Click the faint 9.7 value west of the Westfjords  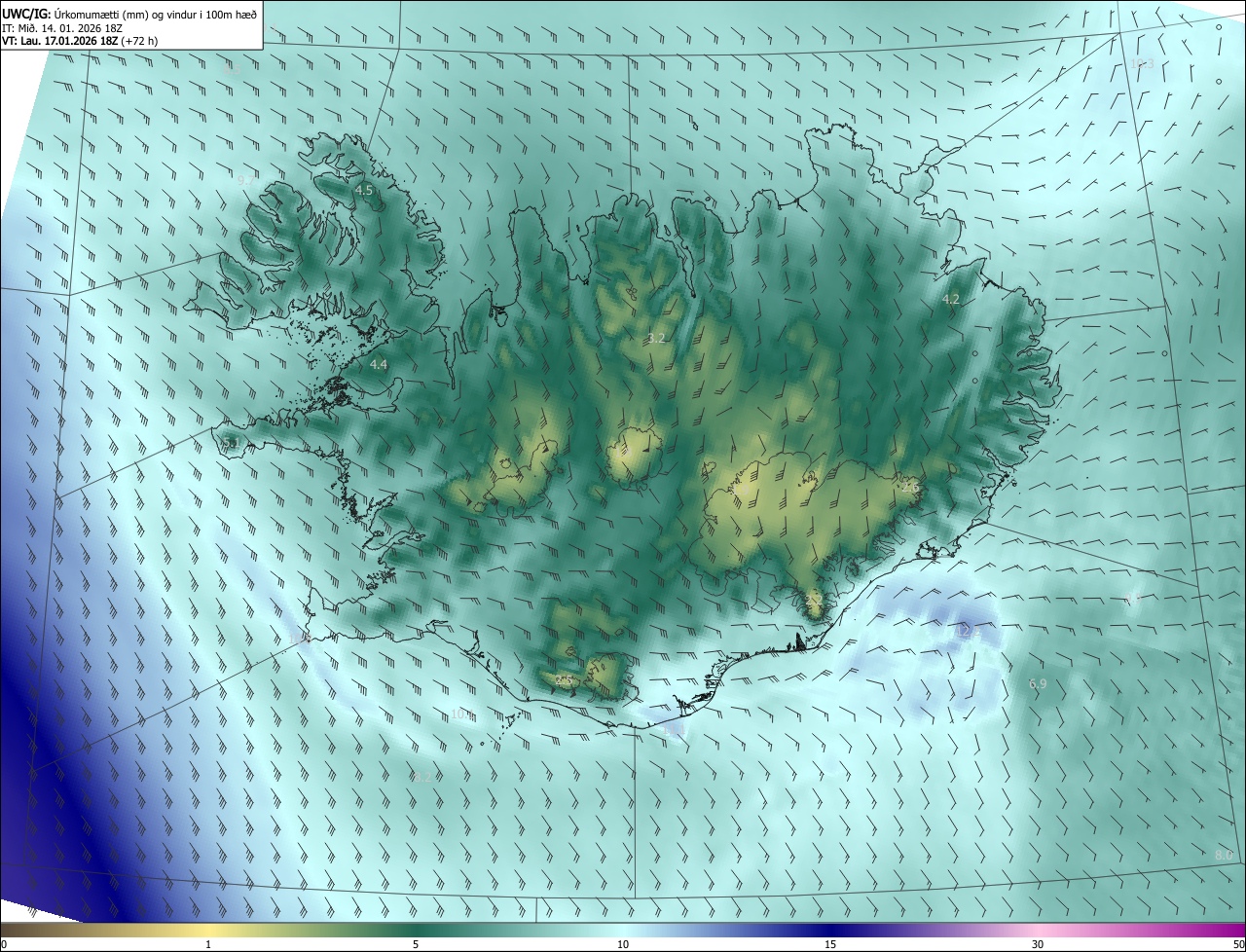[246, 180]
